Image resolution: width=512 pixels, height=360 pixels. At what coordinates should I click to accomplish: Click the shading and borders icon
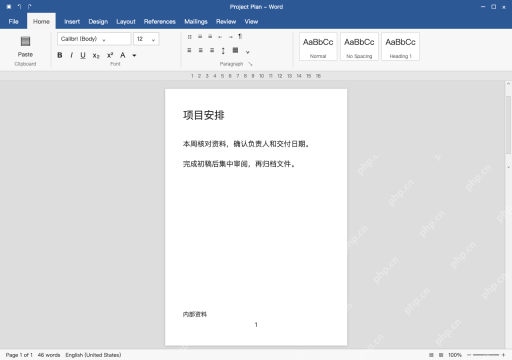235,50
